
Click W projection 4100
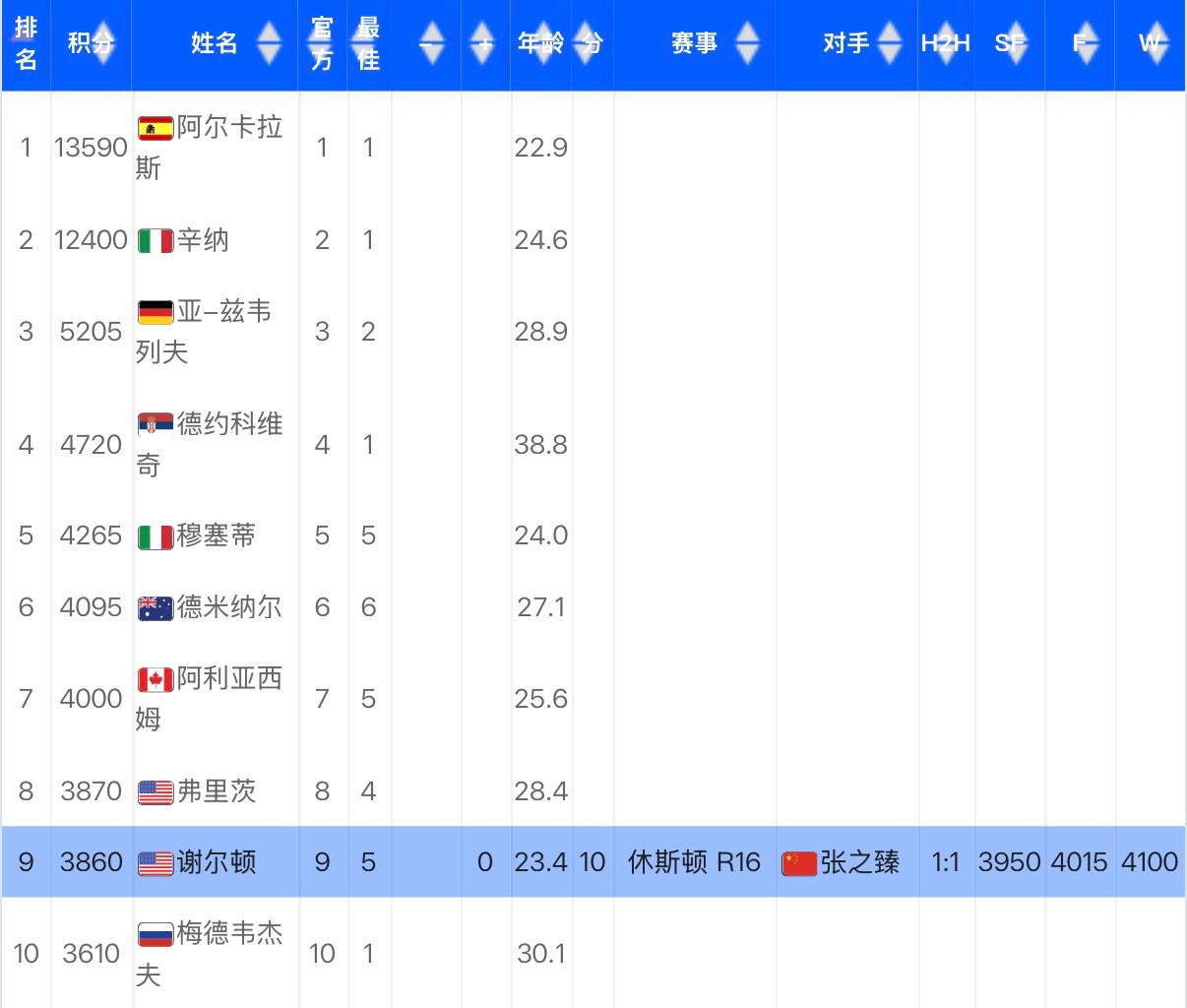1150,862
